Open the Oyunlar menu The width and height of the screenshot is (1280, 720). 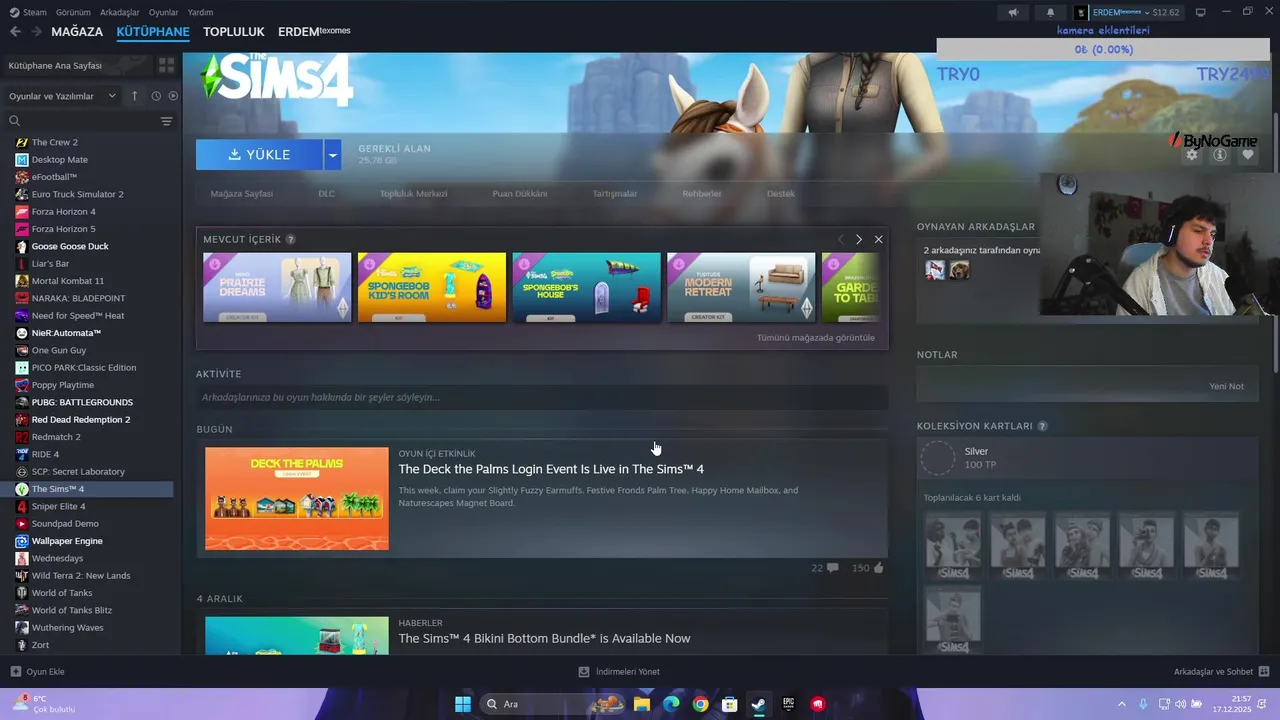coord(164,12)
